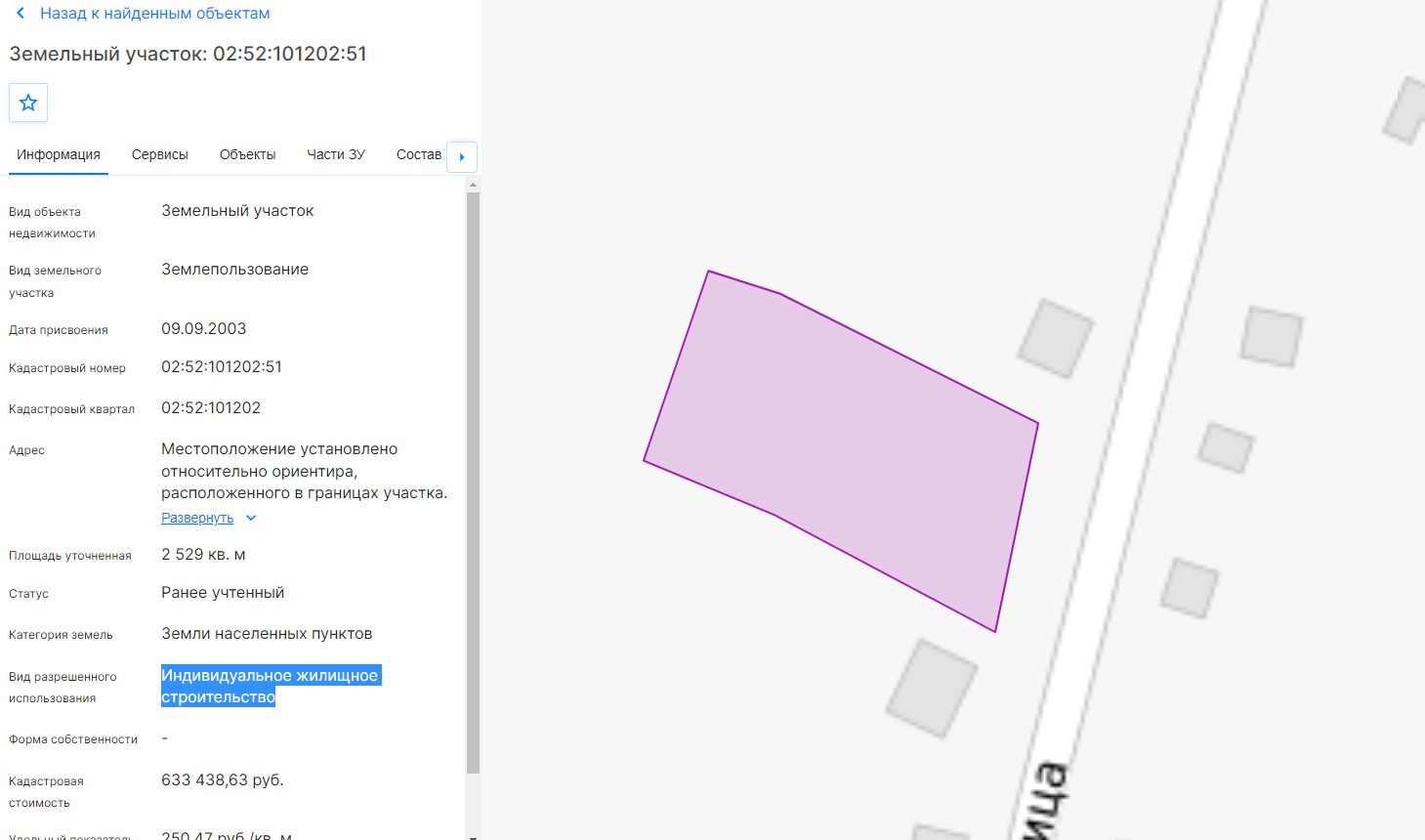Viewport: 1425px width, 840px height.
Task: Click scrollbar up arrow in info panel
Action: tap(473, 185)
